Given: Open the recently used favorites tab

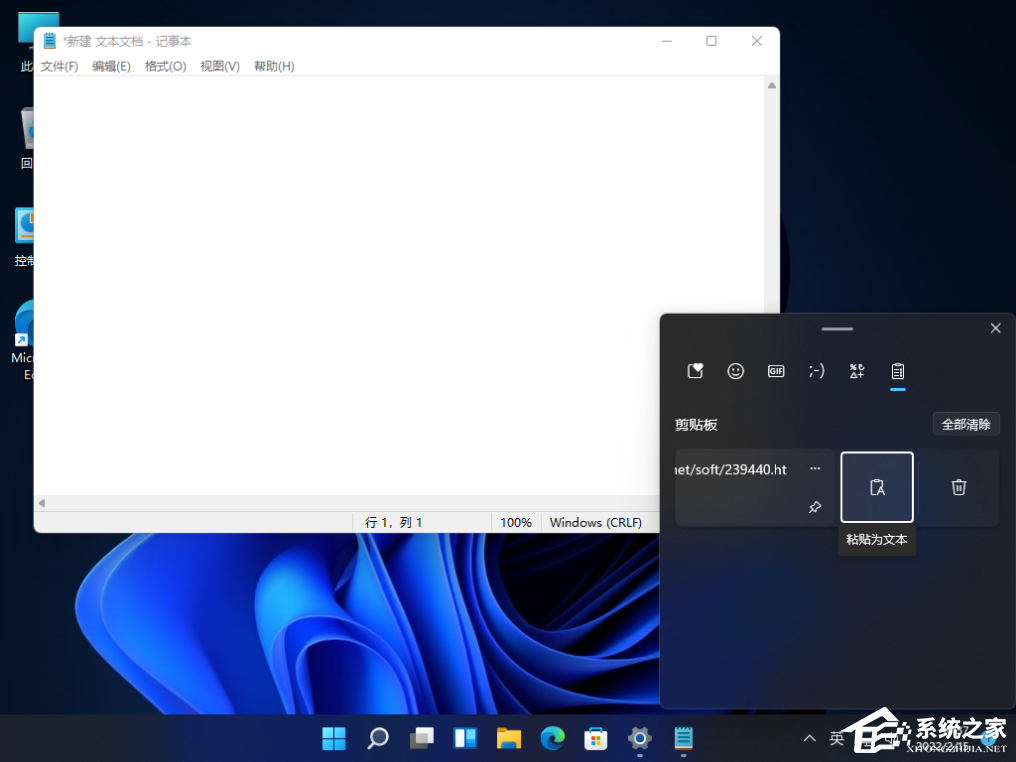Looking at the screenshot, I should (x=695, y=371).
